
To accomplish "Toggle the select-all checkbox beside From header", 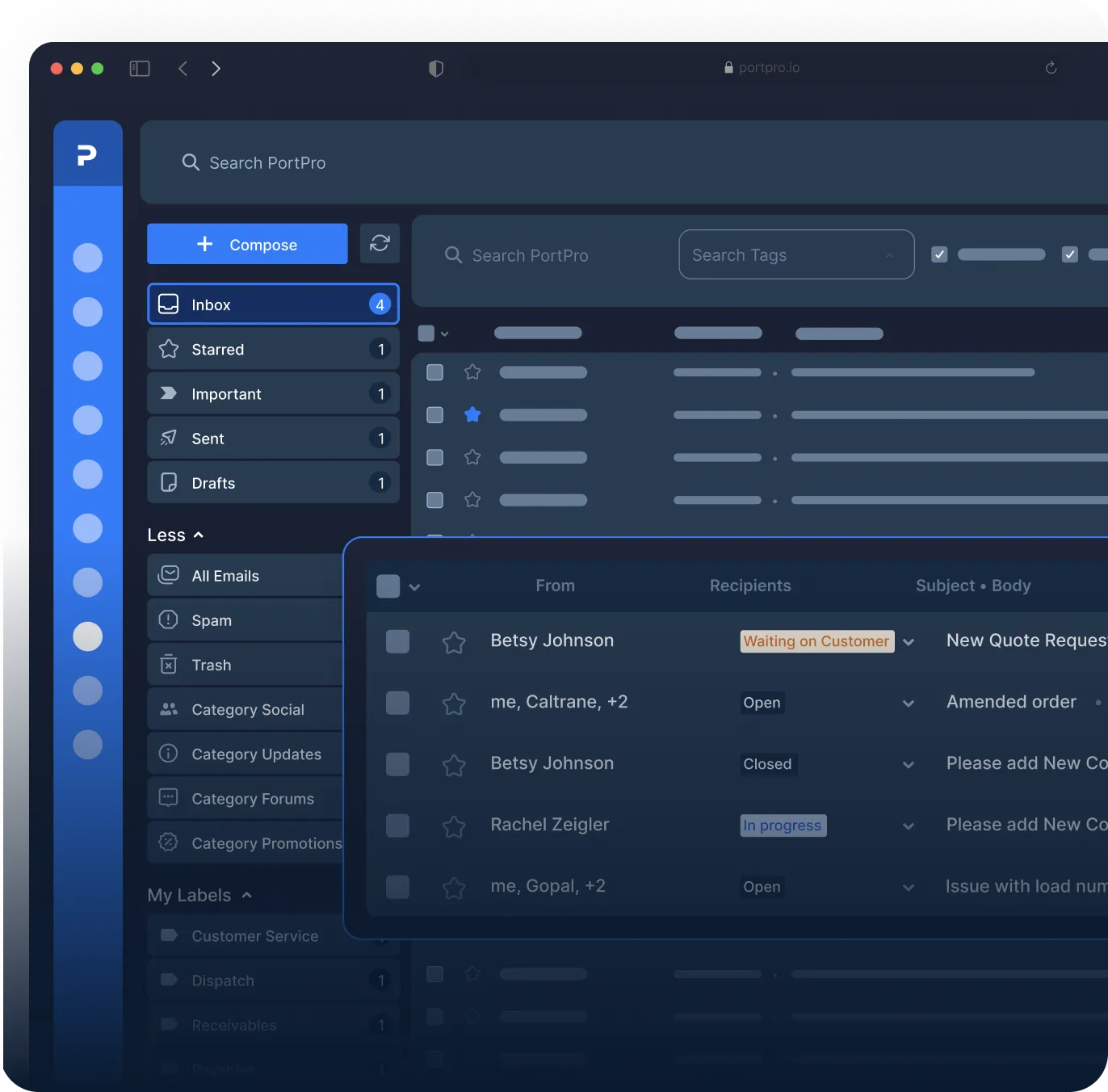I will click(388, 586).
